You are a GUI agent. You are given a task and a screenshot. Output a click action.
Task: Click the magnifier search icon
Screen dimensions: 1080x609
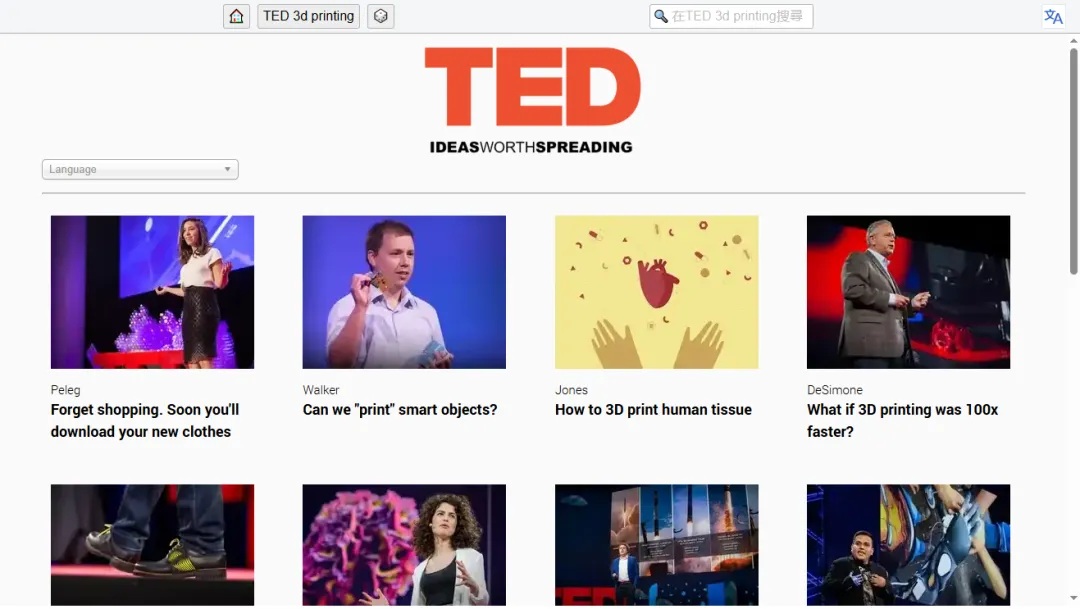(x=661, y=16)
